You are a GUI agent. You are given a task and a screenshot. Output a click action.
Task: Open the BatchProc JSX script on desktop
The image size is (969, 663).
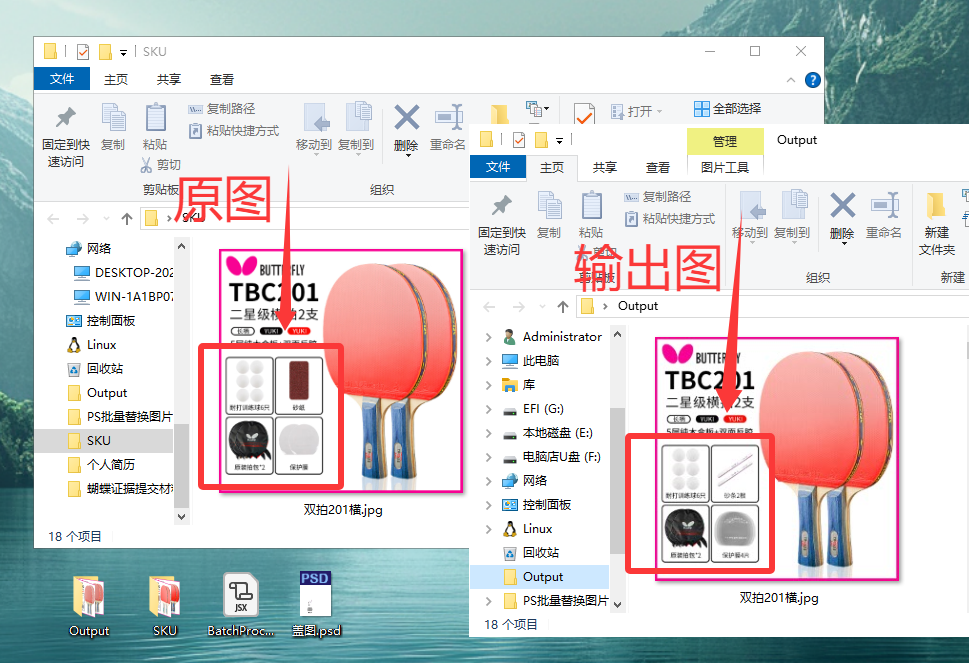238,595
